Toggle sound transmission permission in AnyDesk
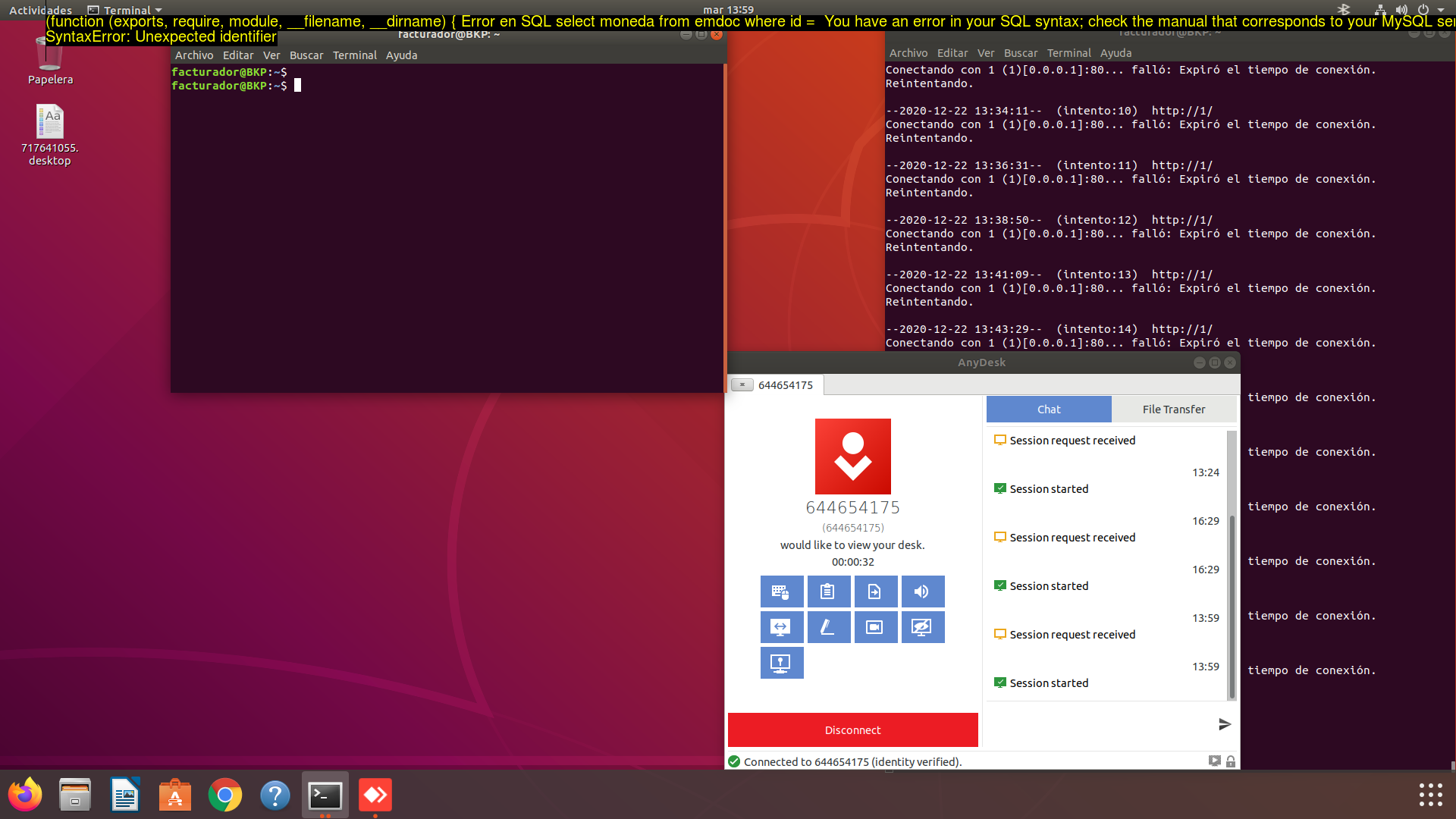Image resolution: width=1456 pixels, height=819 pixels. (923, 591)
